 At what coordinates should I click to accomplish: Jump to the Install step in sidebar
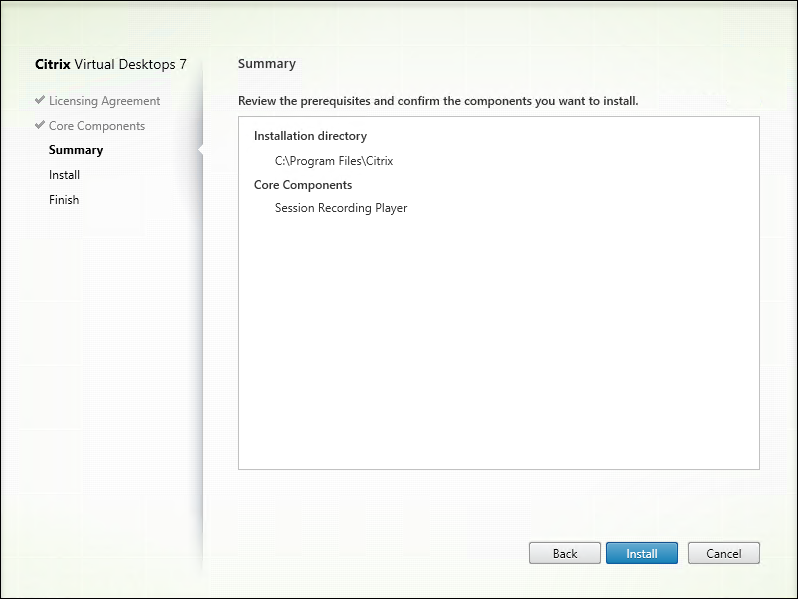tap(64, 175)
